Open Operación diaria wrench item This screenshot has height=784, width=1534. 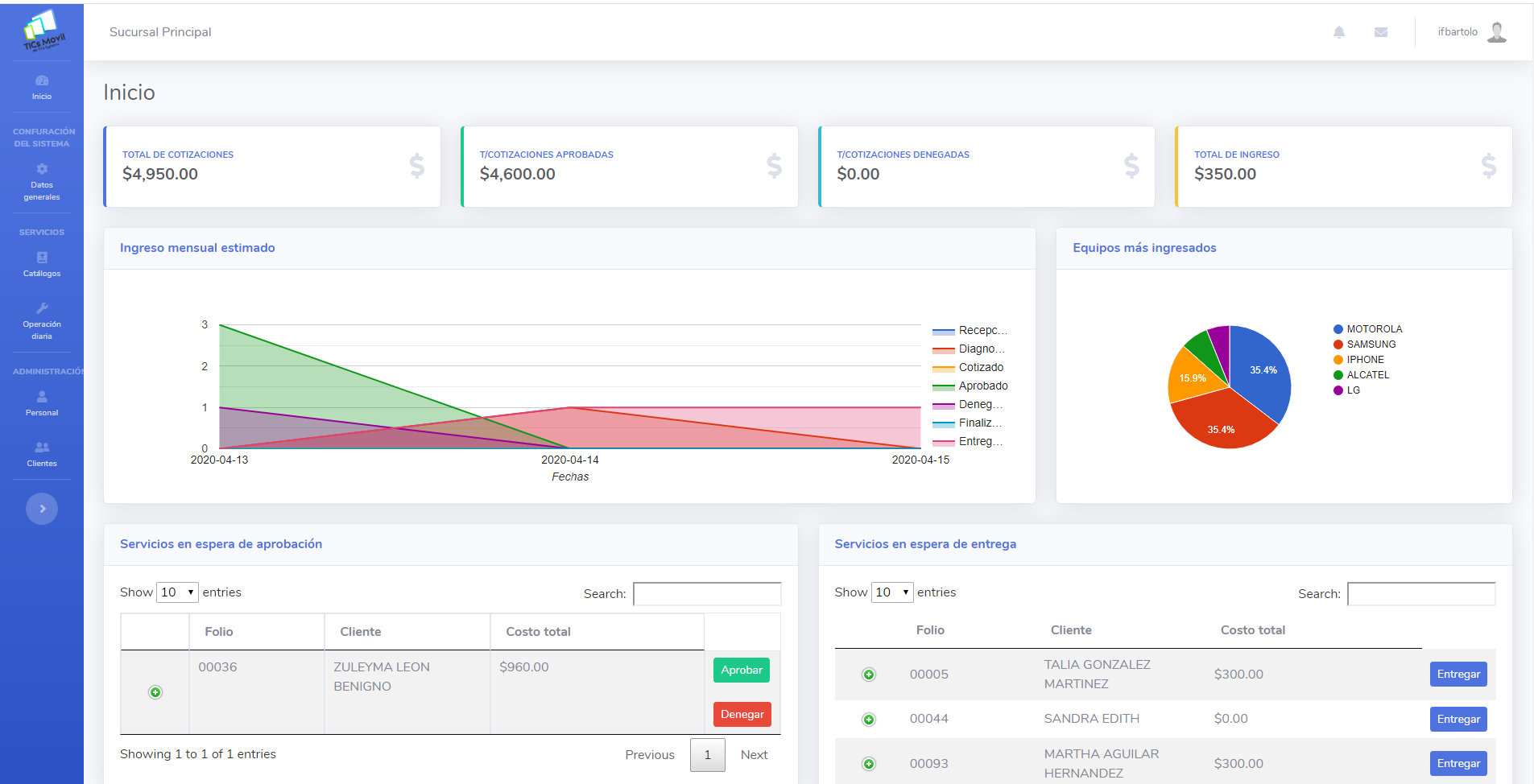coord(42,320)
